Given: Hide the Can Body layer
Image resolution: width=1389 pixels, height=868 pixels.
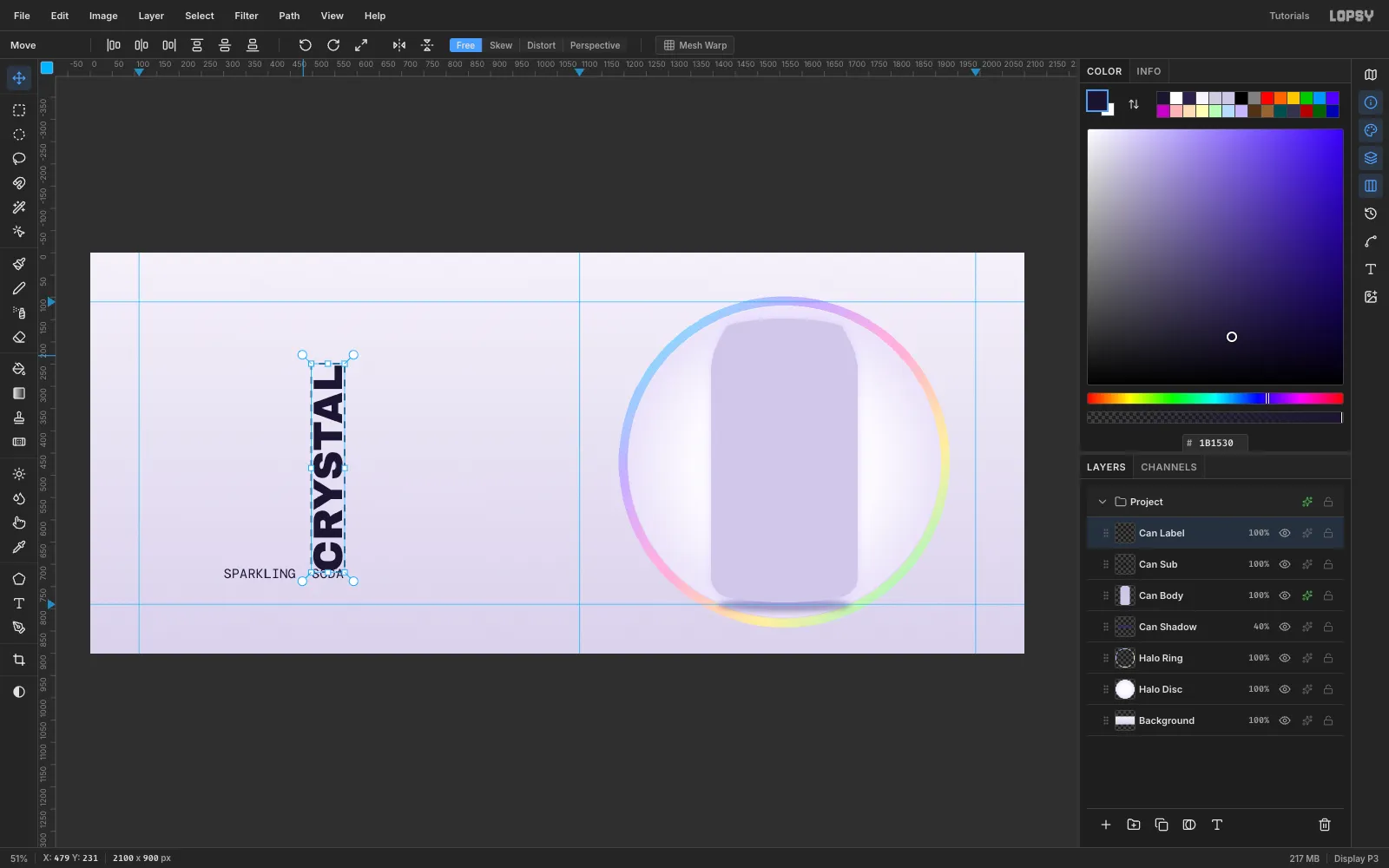Looking at the screenshot, I should point(1285,595).
